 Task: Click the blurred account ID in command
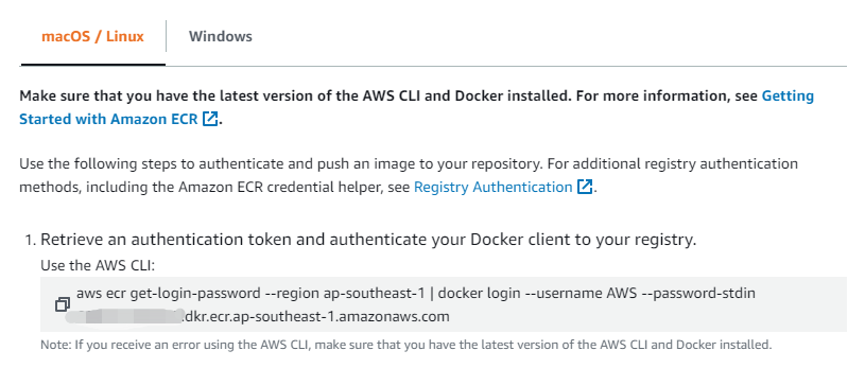tap(124, 317)
